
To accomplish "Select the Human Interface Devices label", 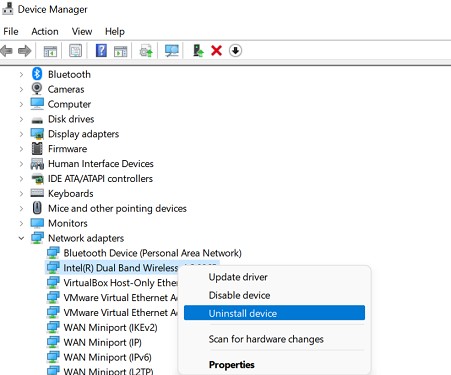I will [x=101, y=164].
